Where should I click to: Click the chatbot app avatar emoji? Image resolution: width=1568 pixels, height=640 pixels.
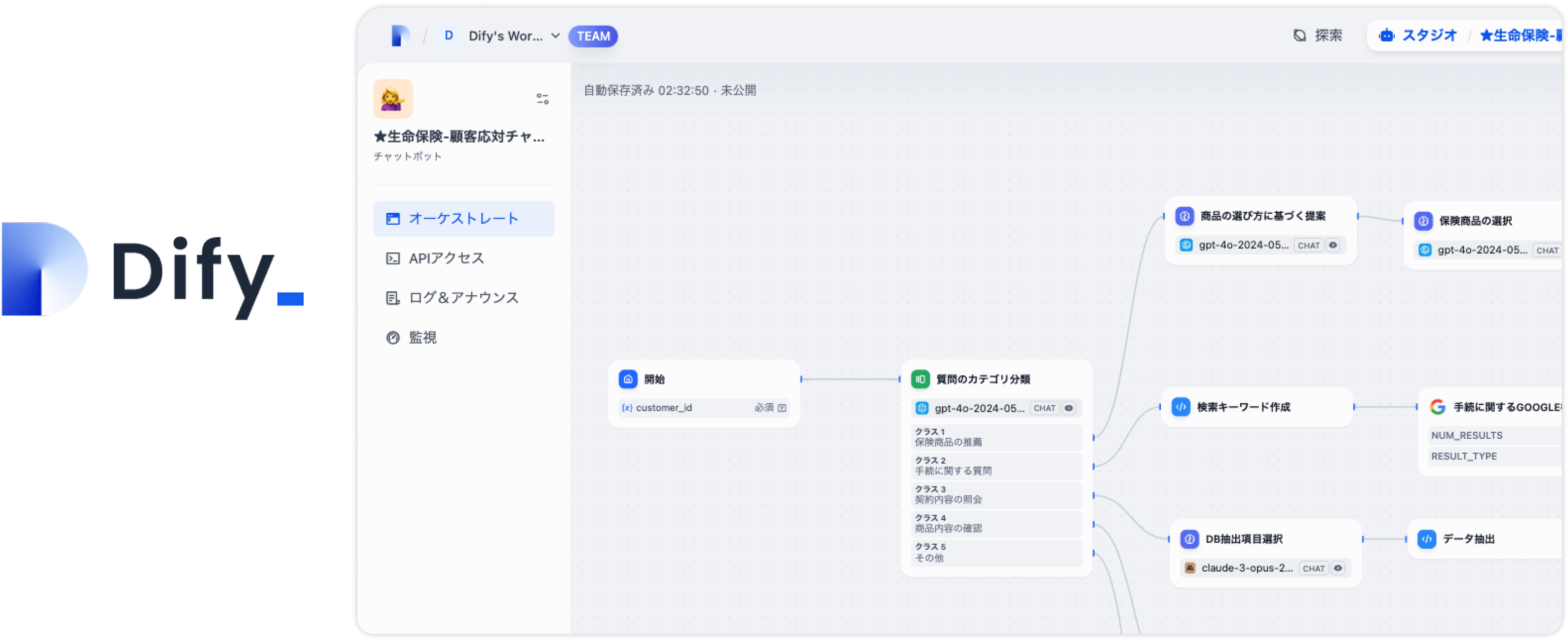[x=393, y=99]
